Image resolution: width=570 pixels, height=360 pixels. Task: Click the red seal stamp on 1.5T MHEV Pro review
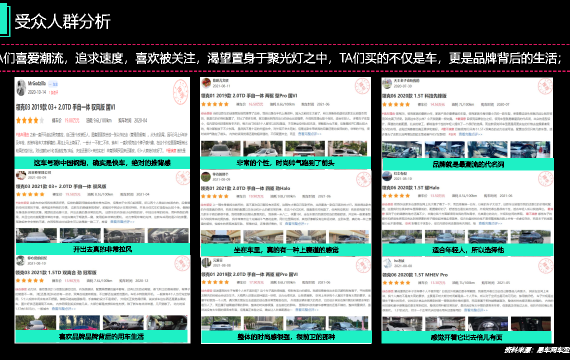(x=545, y=266)
